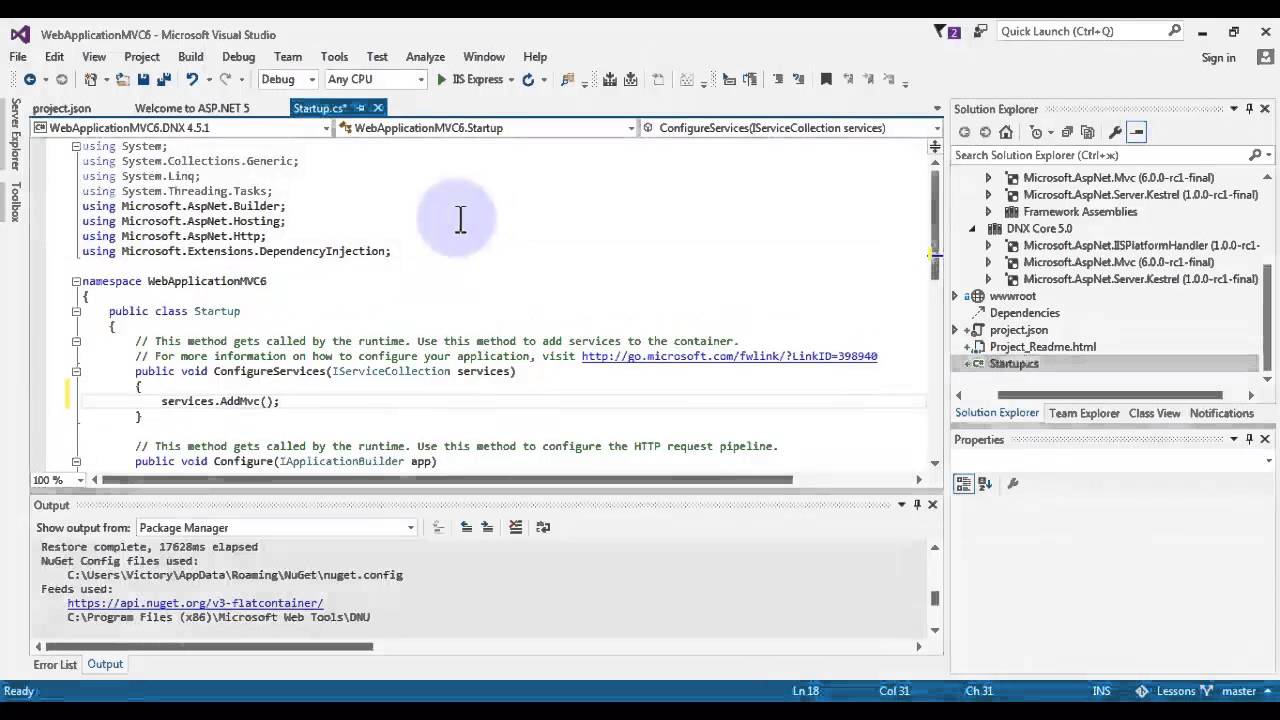Open the go.microsoft.com fwlink link in code

[x=729, y=356]
